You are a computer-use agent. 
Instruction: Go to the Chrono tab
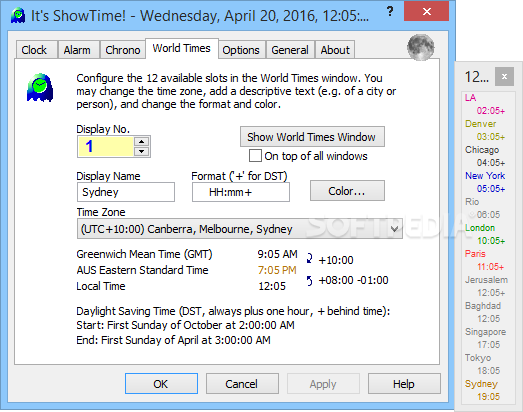(x=123, y=50)
